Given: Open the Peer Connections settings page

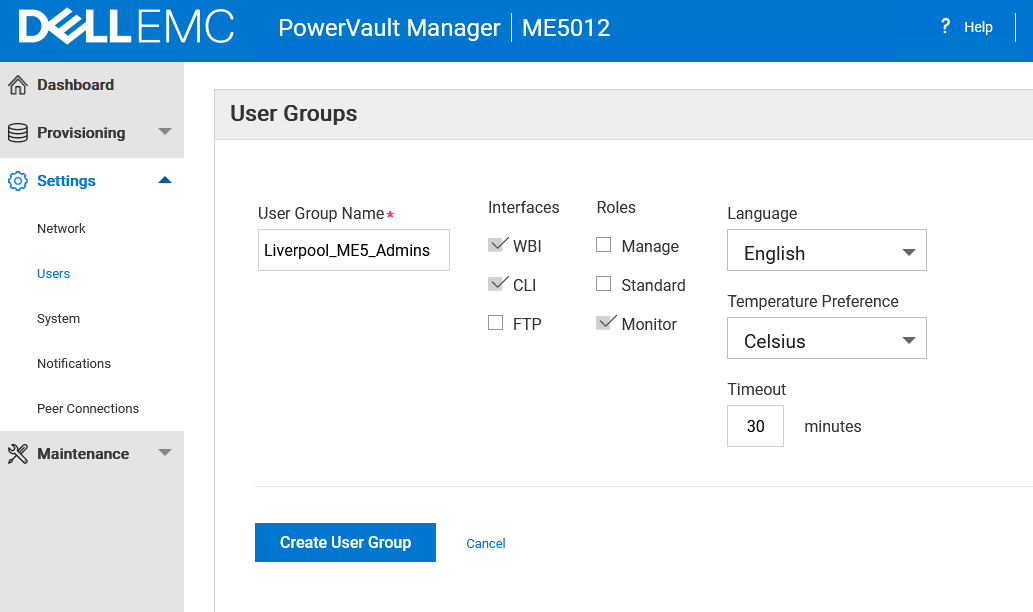Looking at the screenshot, I should pyautogui.click(x=88, y=408).
